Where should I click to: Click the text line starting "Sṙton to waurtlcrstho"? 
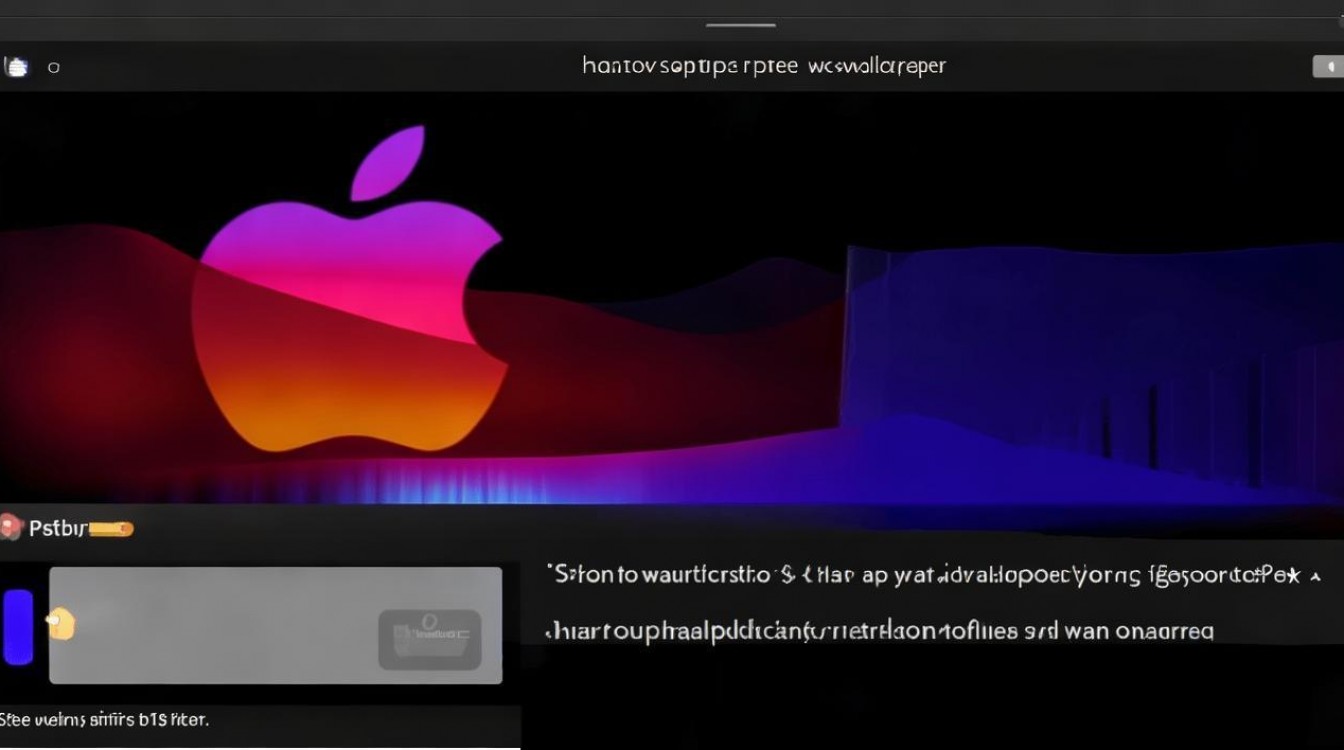tap(924, 575)
